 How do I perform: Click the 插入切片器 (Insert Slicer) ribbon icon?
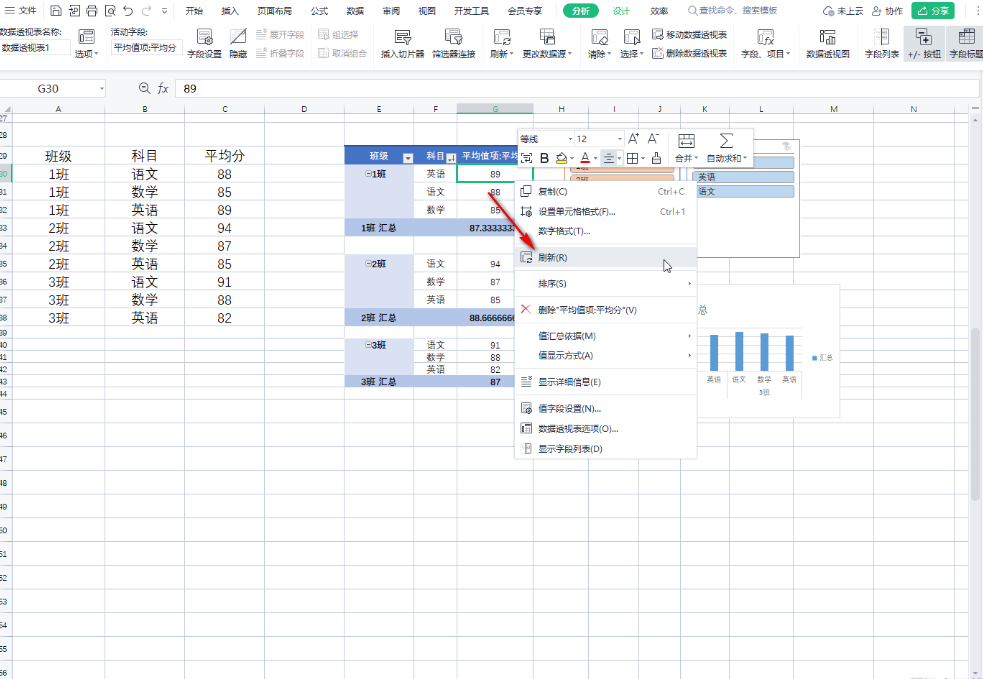click(x=402, y=42)
